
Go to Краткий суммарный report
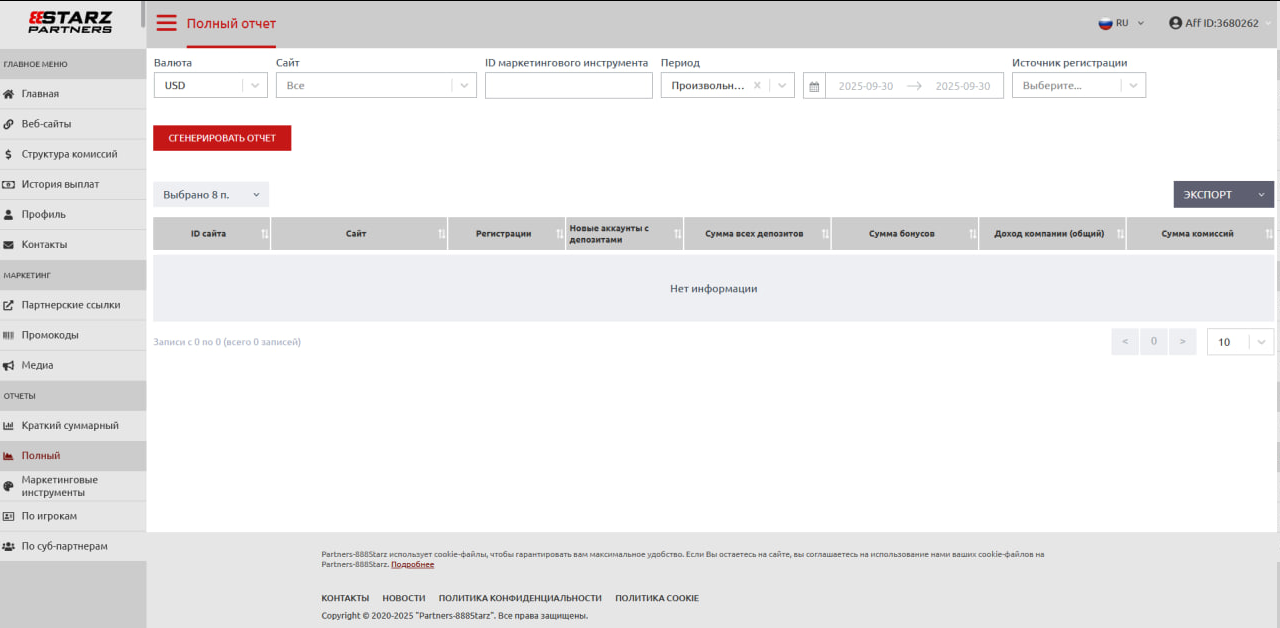70,426
